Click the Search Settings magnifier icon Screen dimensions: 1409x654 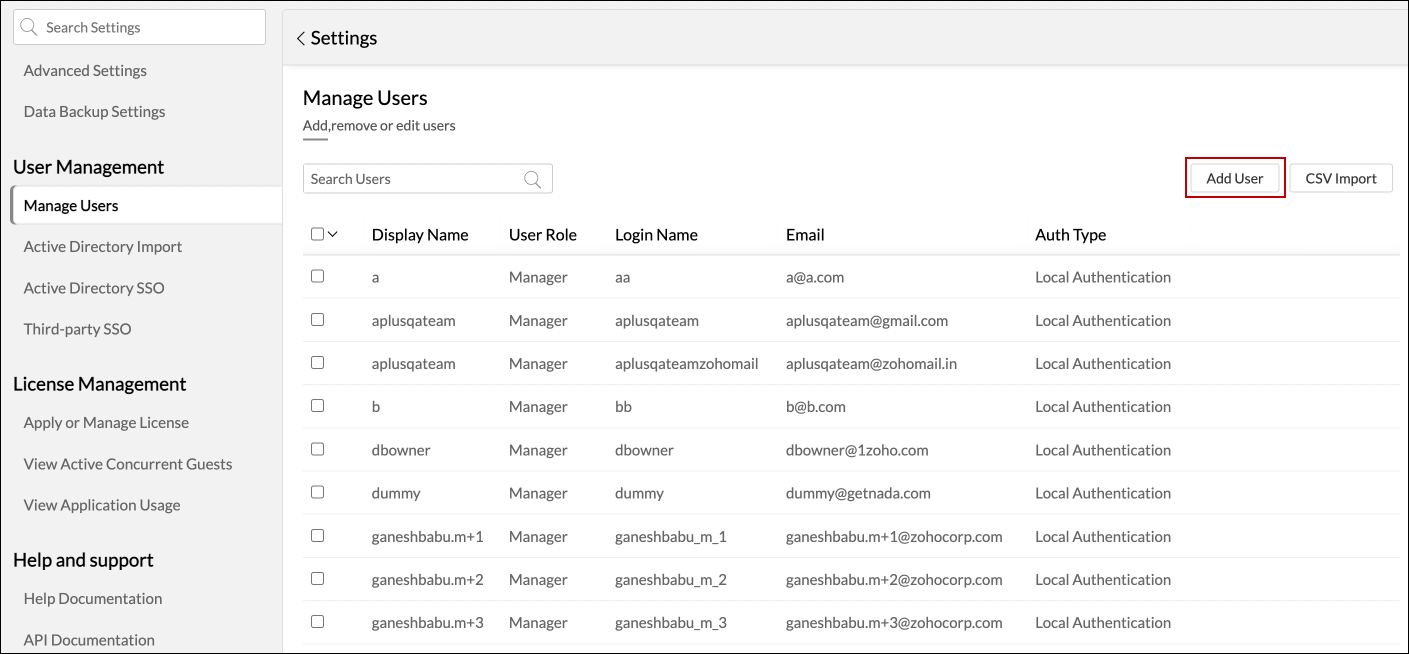tap(29, 28)
